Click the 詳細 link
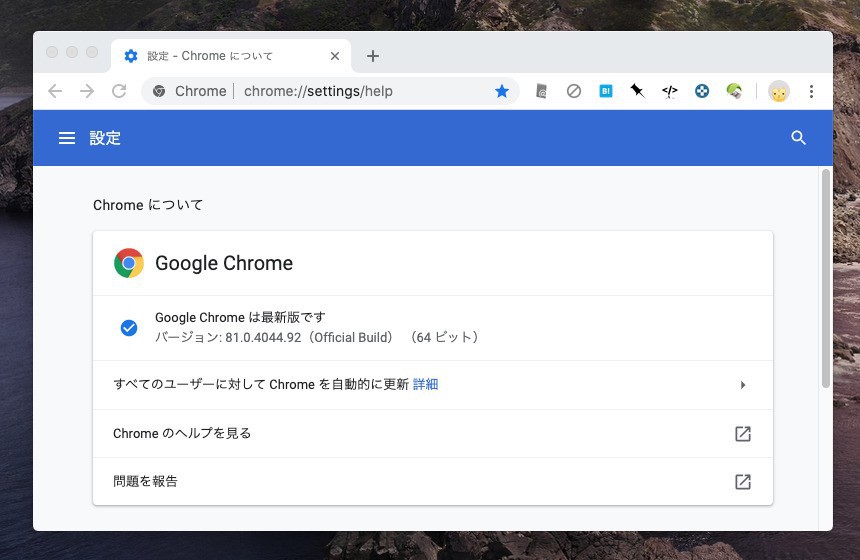Image resolution: width=860 pixels, height=560 pixels. tap(425, 384)
